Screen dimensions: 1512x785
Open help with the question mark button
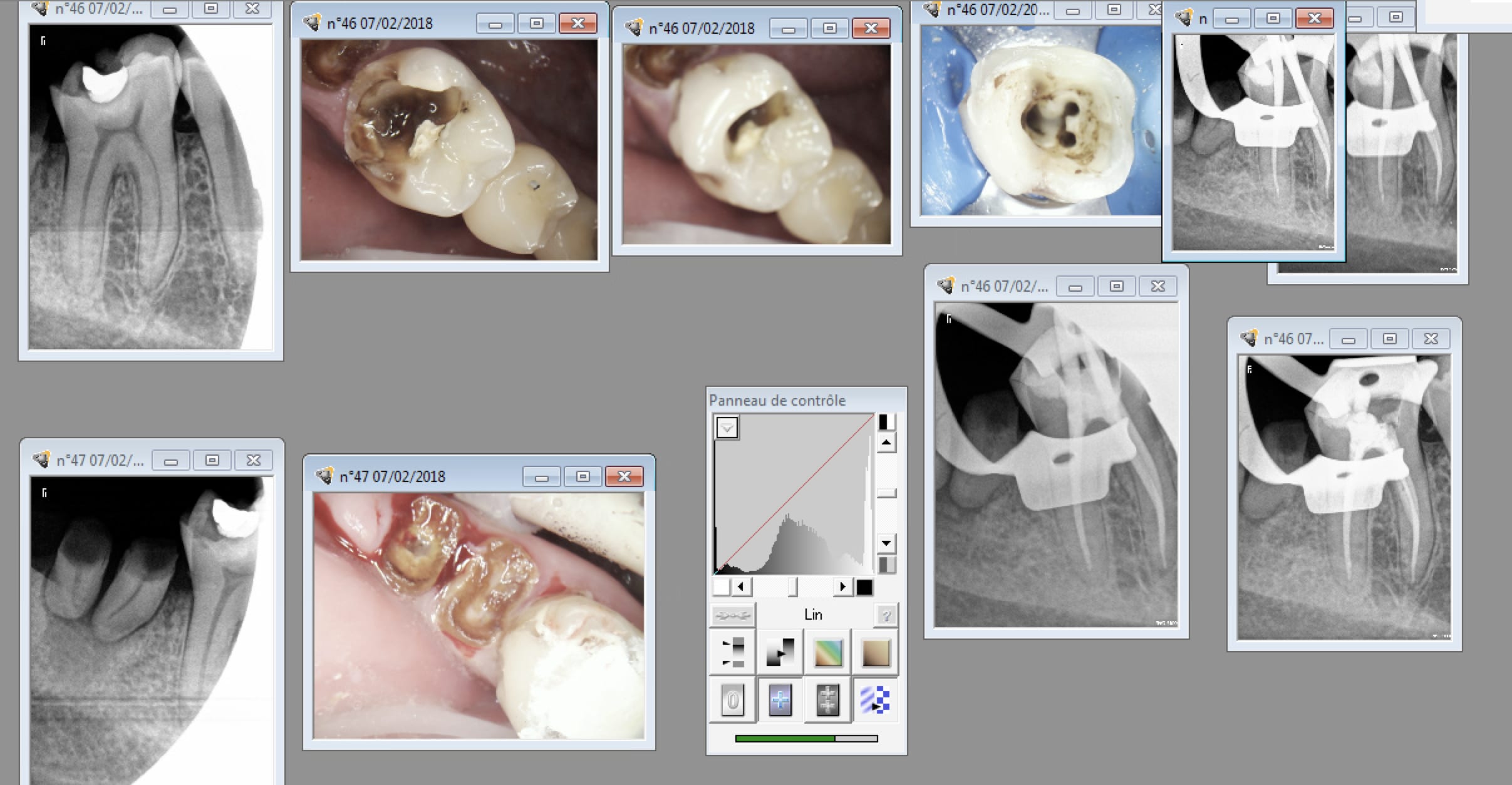(886, 616)
